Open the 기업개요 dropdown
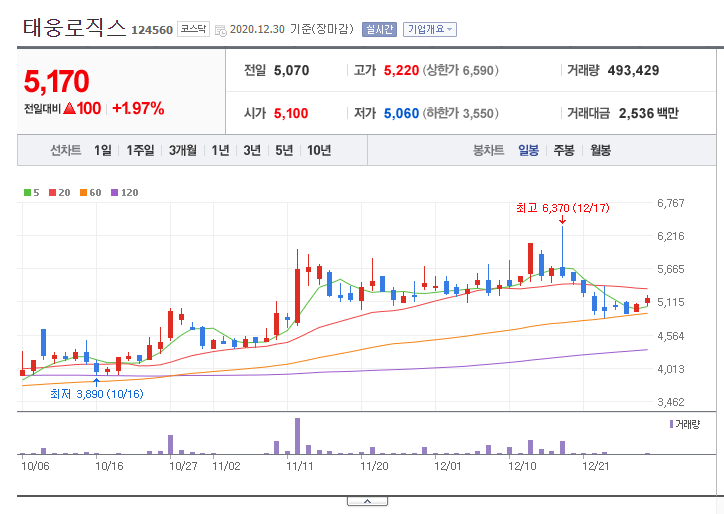Viewport: 724px width, 514px height. (430, 30)
